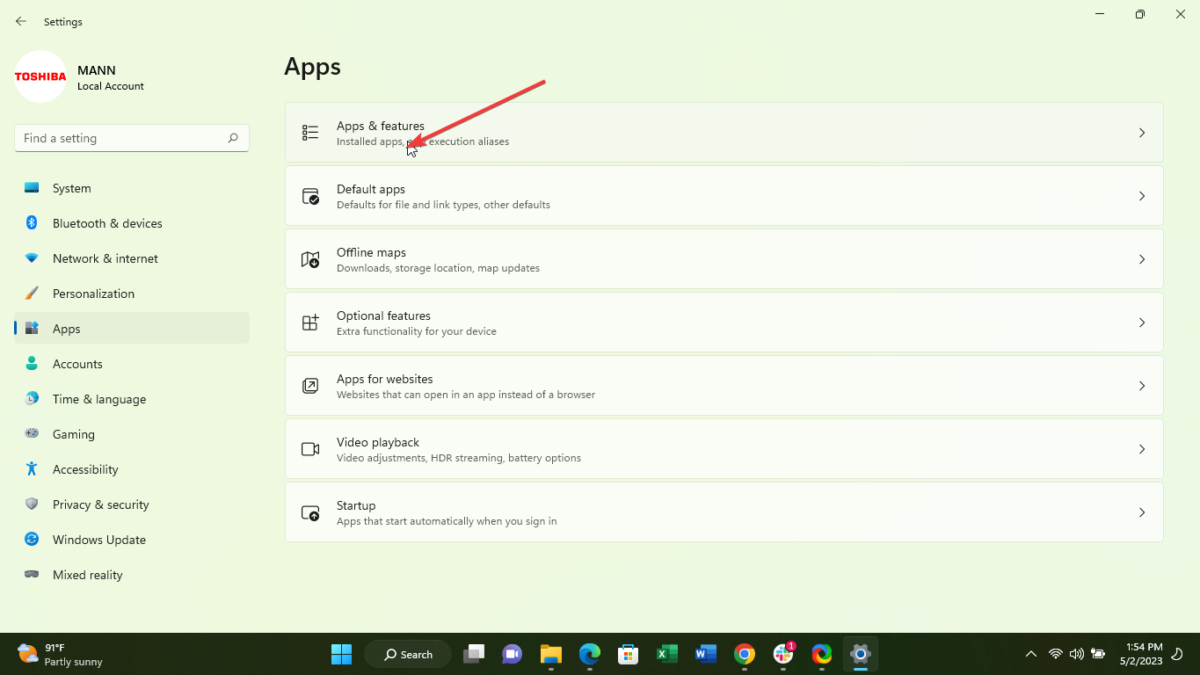Click the taskbar Search box
The width and height of the screenshot is (1200, 675).
coord(407,654)
